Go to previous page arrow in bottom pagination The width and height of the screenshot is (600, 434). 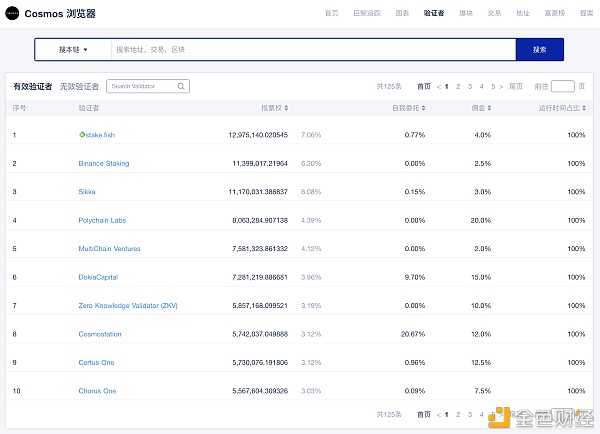tap(439, 415)
